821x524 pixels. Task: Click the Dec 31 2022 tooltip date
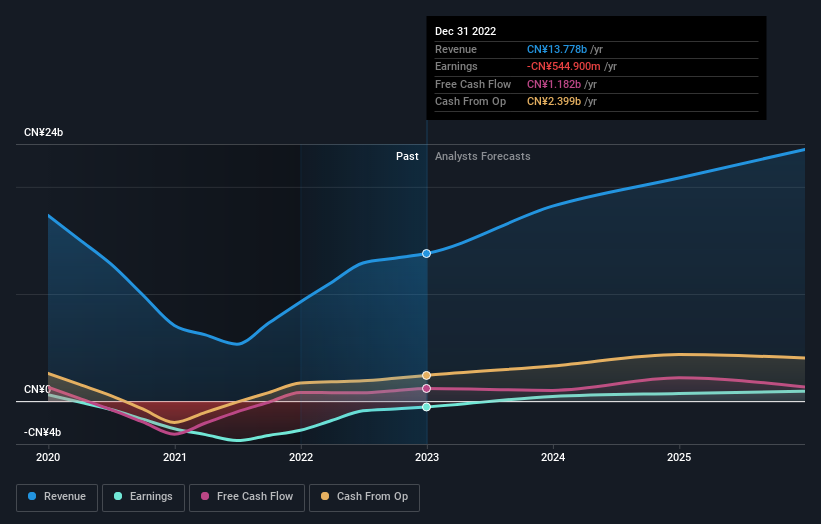click(465, 31)
